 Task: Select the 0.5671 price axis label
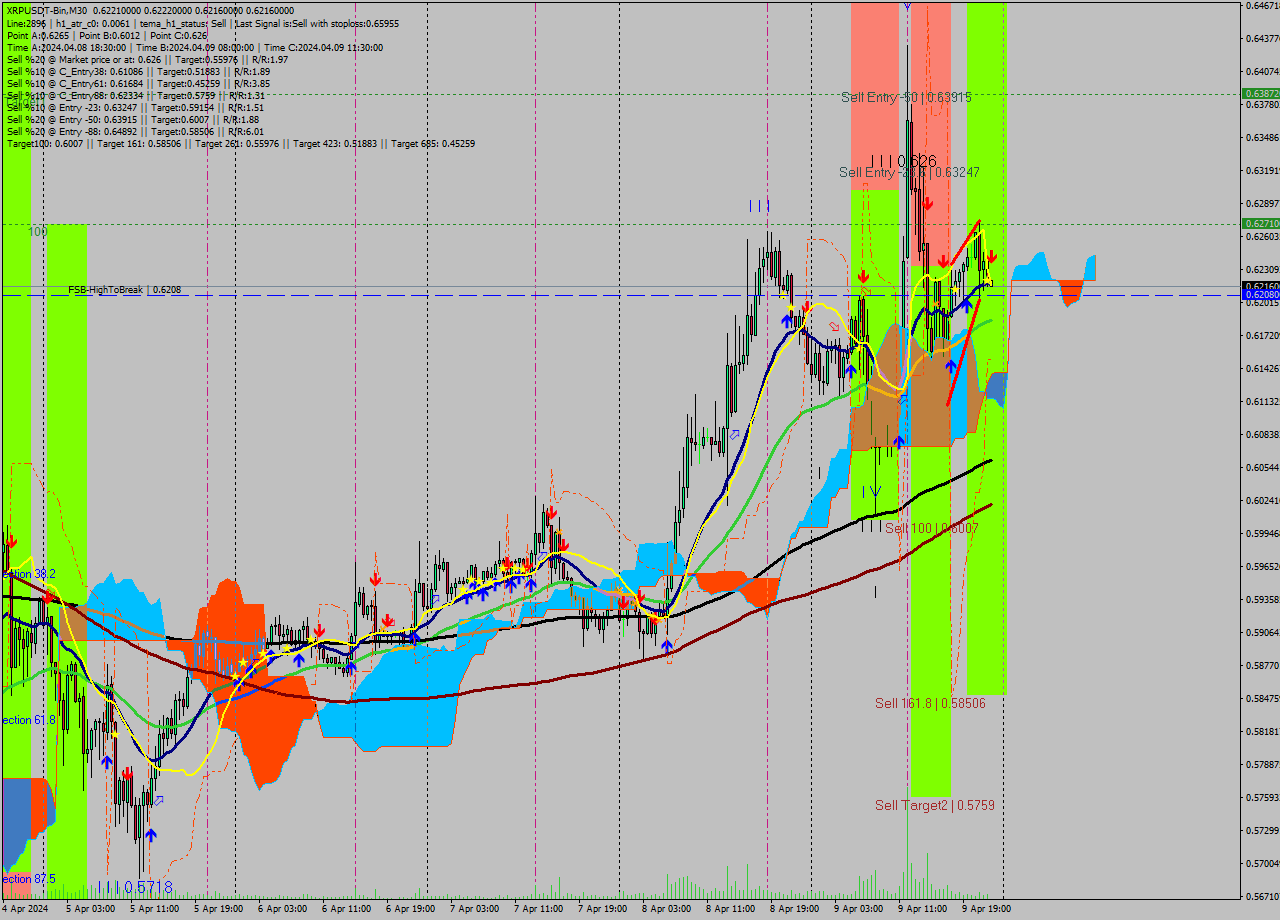pyautogui.click(x=1262, y=896)
